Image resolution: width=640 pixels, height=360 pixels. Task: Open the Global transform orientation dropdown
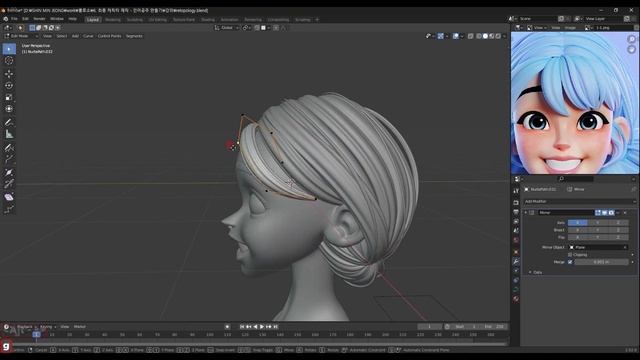click(227, 28)
